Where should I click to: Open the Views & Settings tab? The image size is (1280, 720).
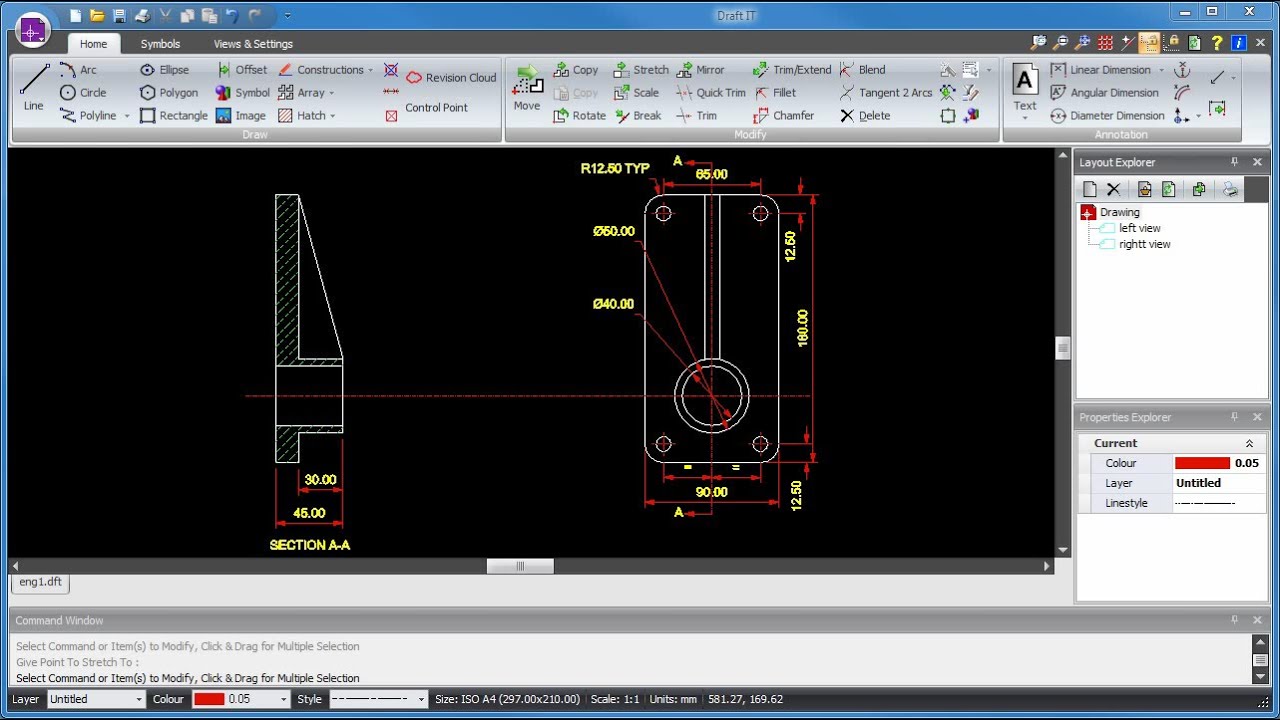253,44
